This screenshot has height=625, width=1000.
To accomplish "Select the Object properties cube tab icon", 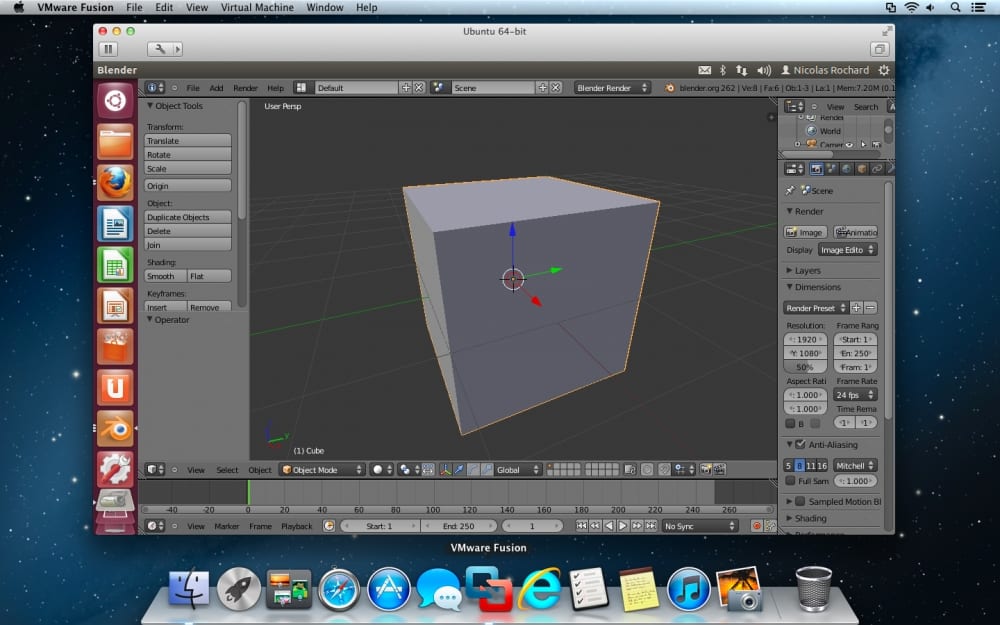I will 862,169.
